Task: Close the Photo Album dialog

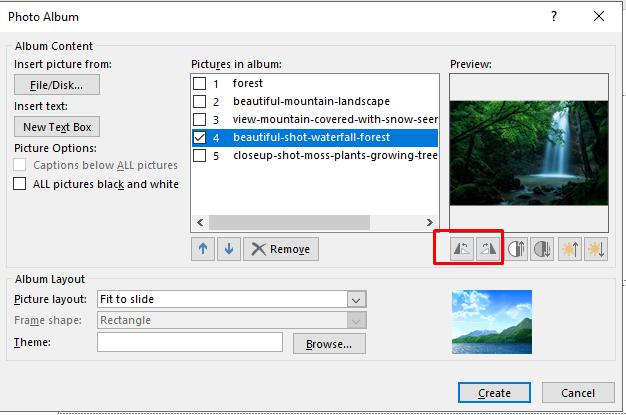Action: point(598,16)
